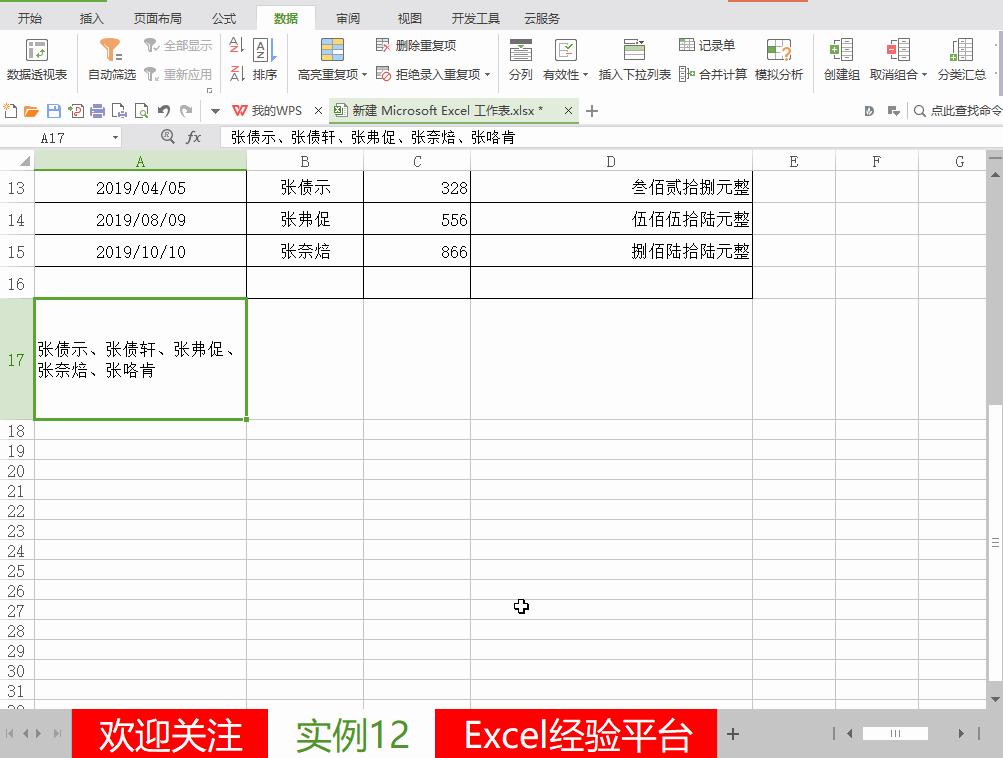Viewport: 1003px width, 758px height.
Task: Open the 数据透视表 pivot table tool
Action: tap(37, 58)
